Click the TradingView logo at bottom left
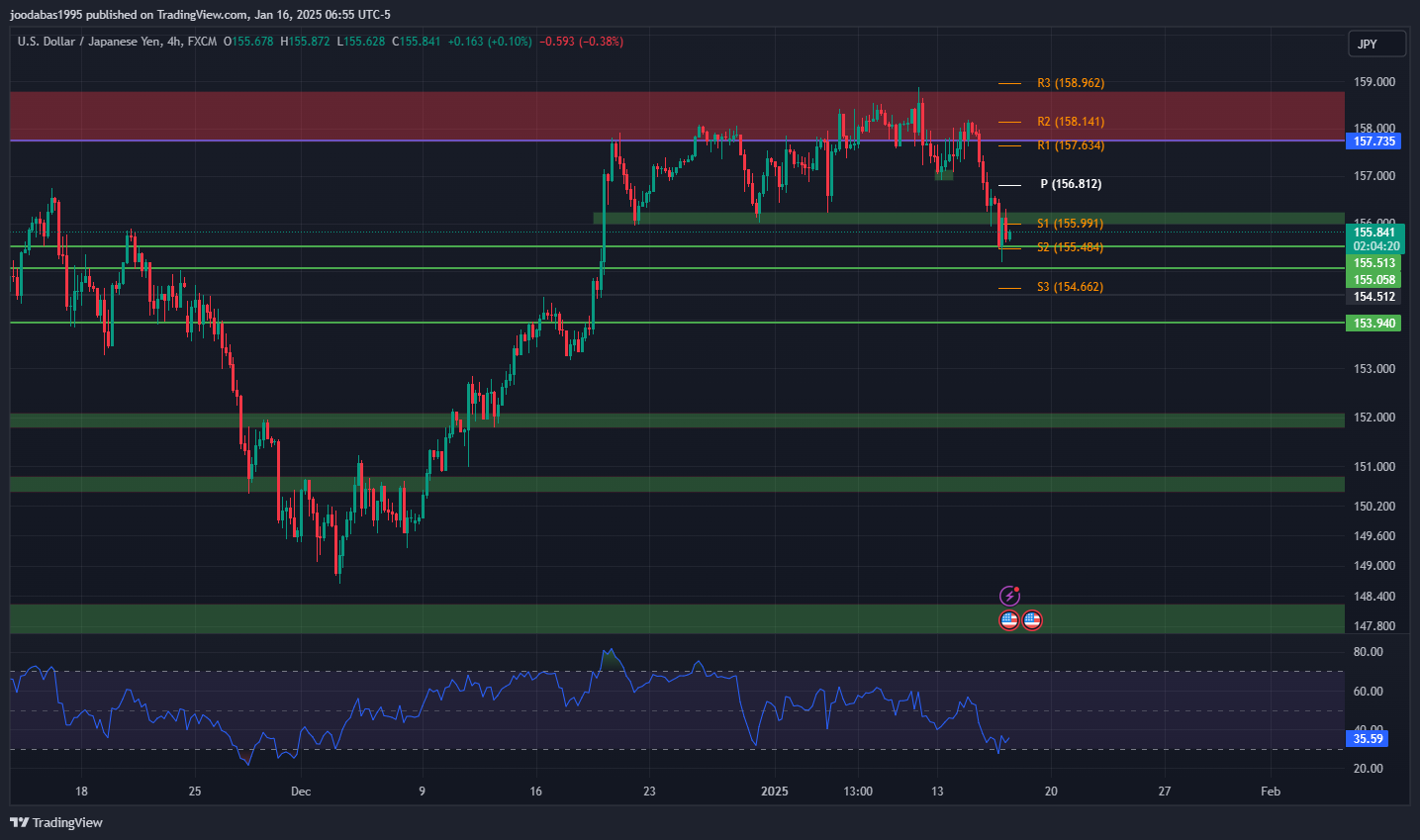This screenshot has width=1420, height=840. point(56,822)
